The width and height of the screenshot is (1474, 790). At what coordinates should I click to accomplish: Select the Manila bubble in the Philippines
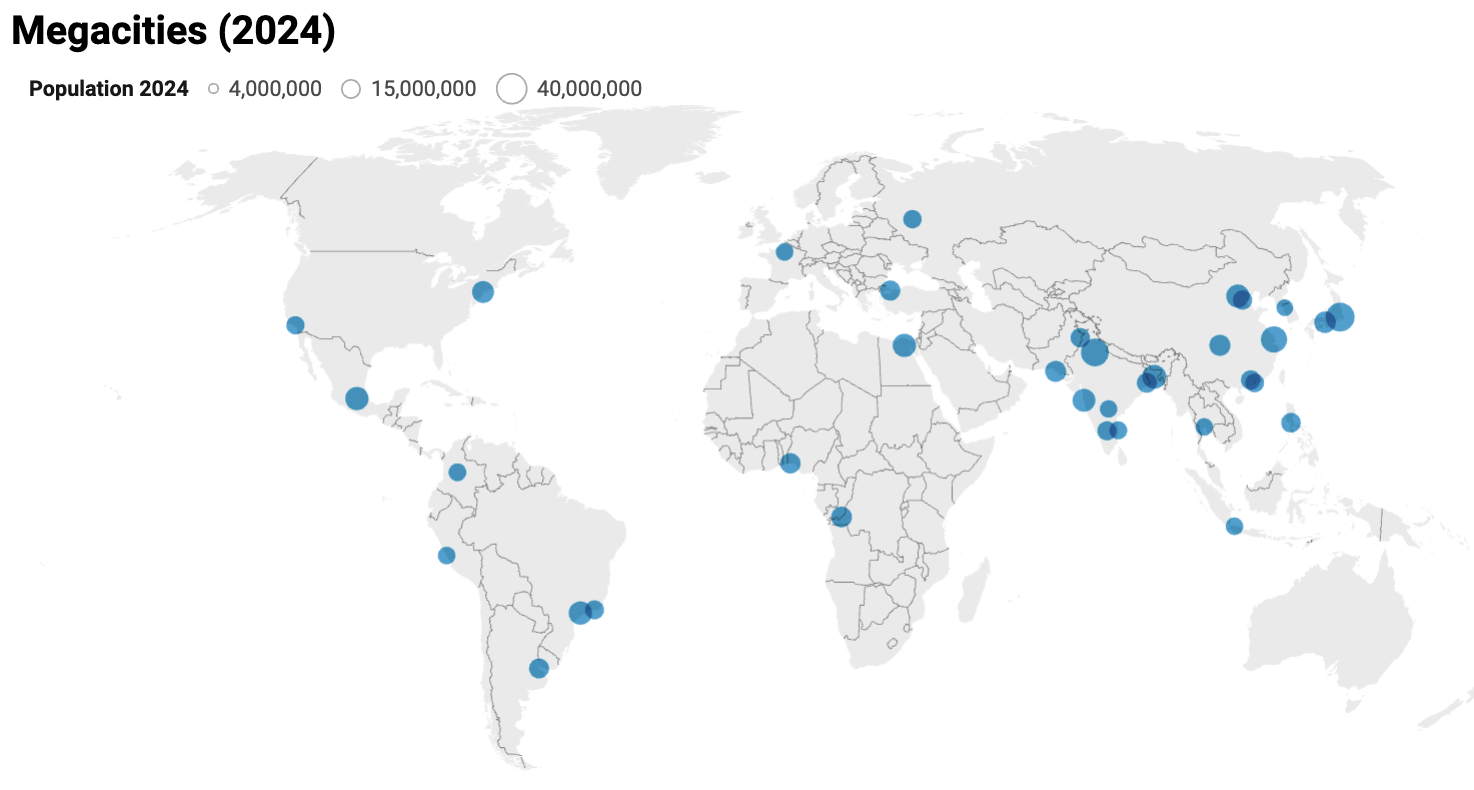click(1291, 422)
